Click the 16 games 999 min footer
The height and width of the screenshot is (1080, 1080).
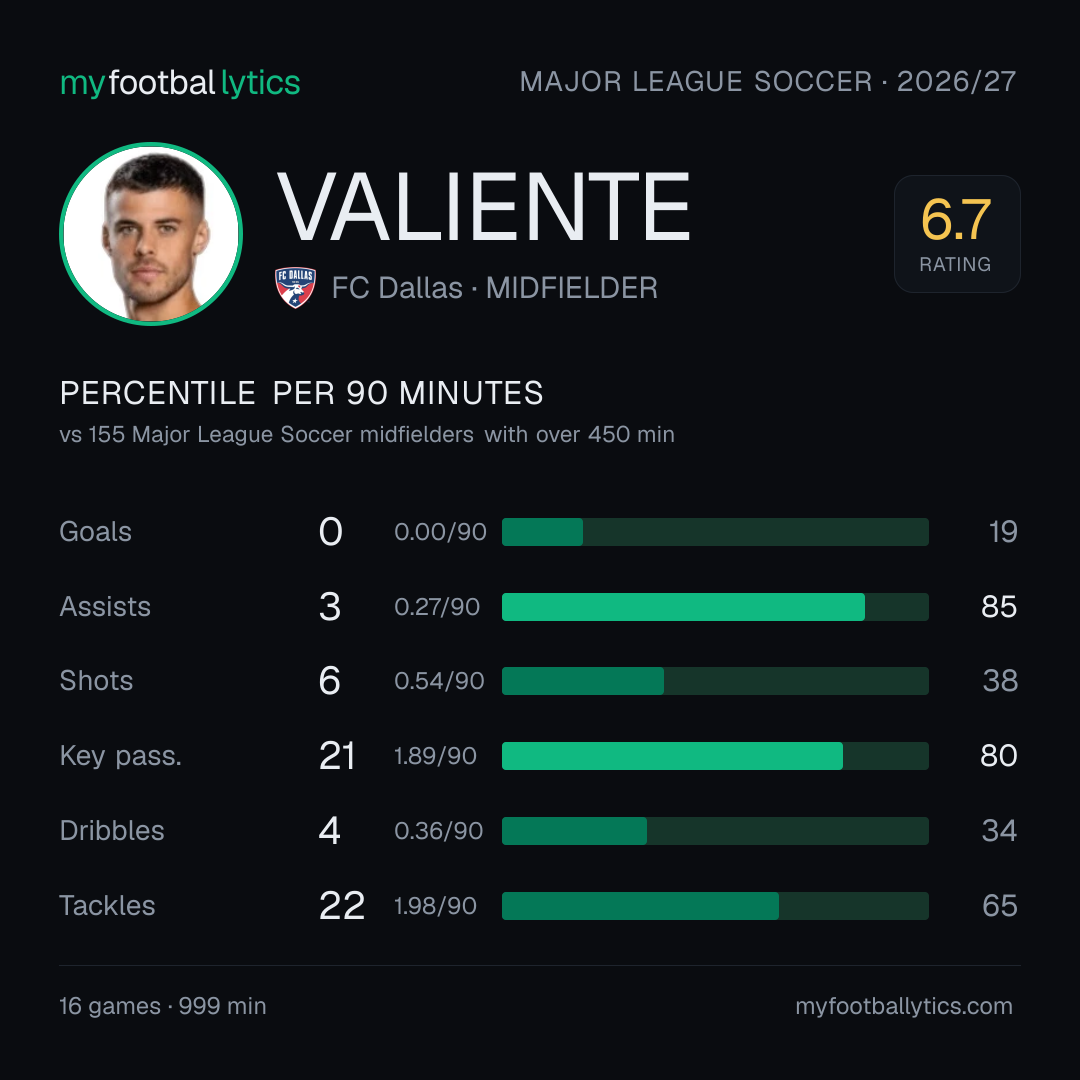163,1006
